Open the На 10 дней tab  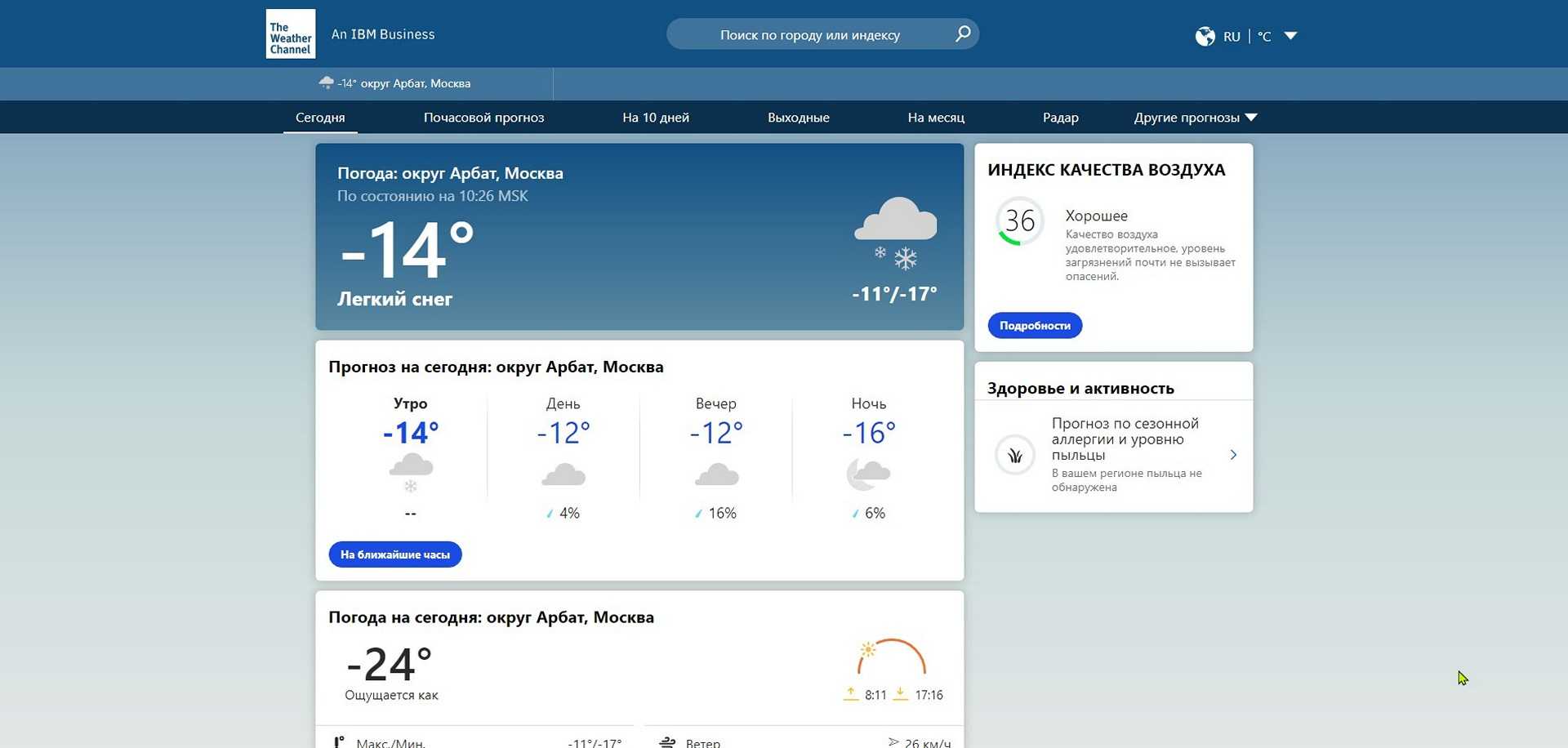click(656, 118)
